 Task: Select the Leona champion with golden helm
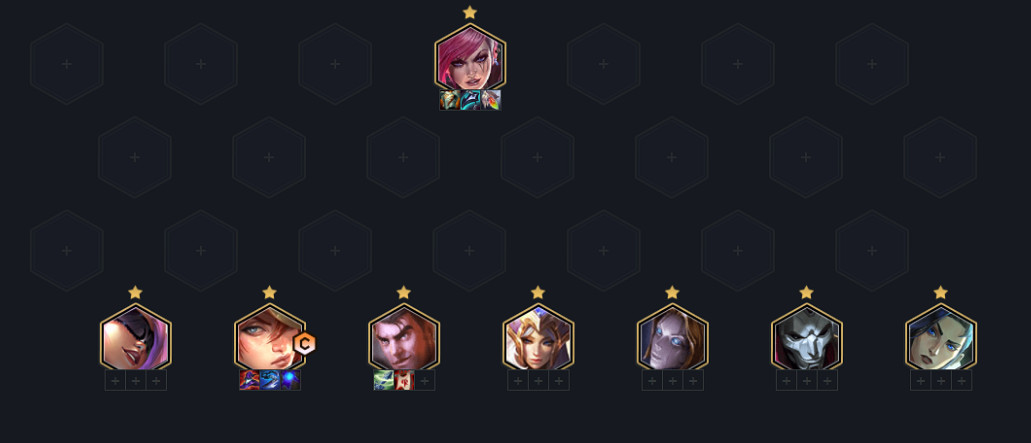tap(538, 338)
